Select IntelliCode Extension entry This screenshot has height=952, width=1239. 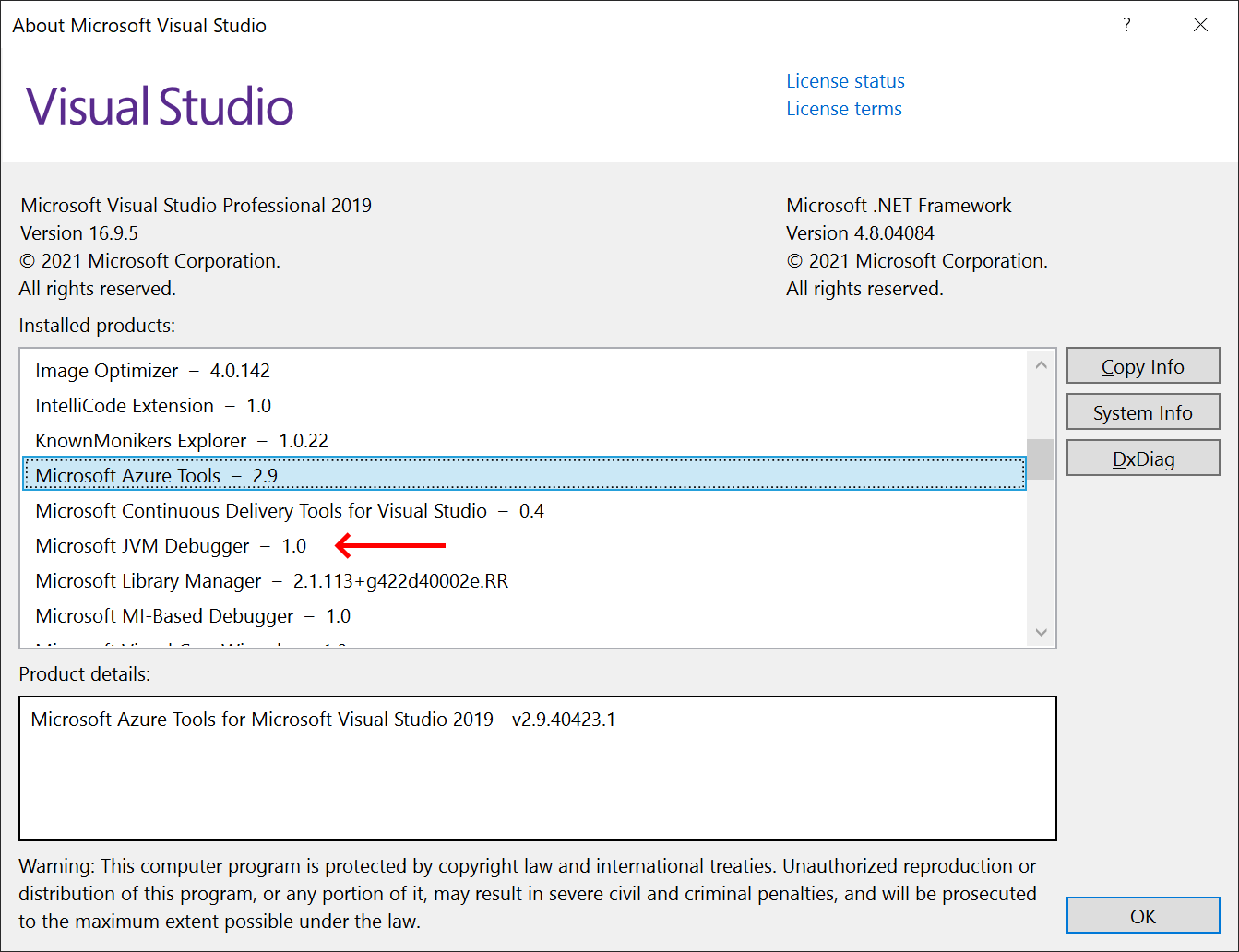point(524,406)
